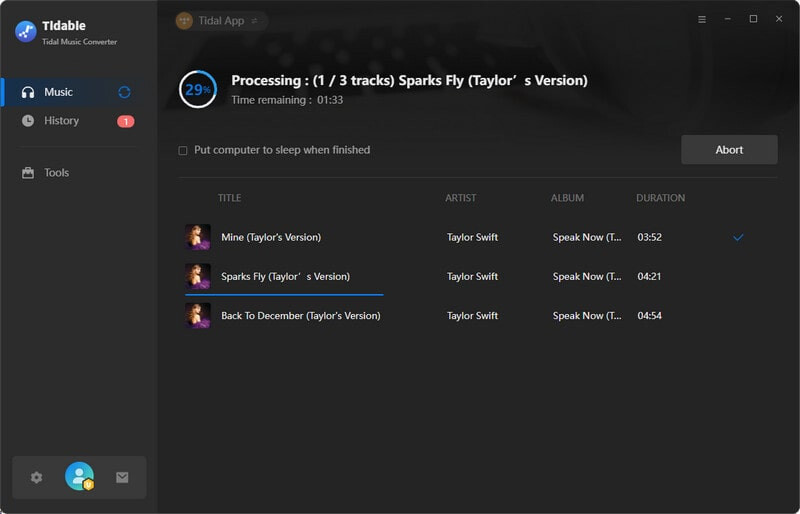
Task: Click Taylor Swift artist in Mine row
Action: [x=472, y=237]
